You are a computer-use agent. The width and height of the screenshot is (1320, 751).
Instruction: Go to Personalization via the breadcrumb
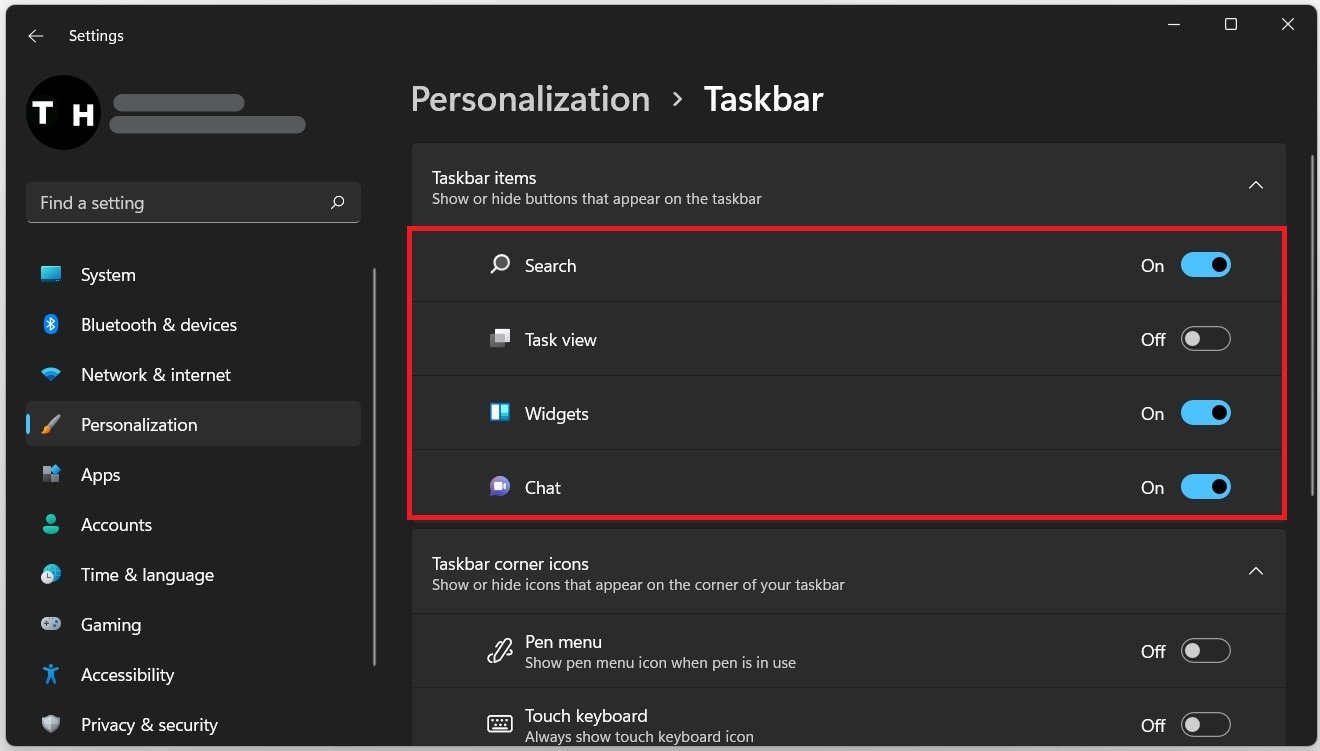pyautogui.click(x=530, y=99)
